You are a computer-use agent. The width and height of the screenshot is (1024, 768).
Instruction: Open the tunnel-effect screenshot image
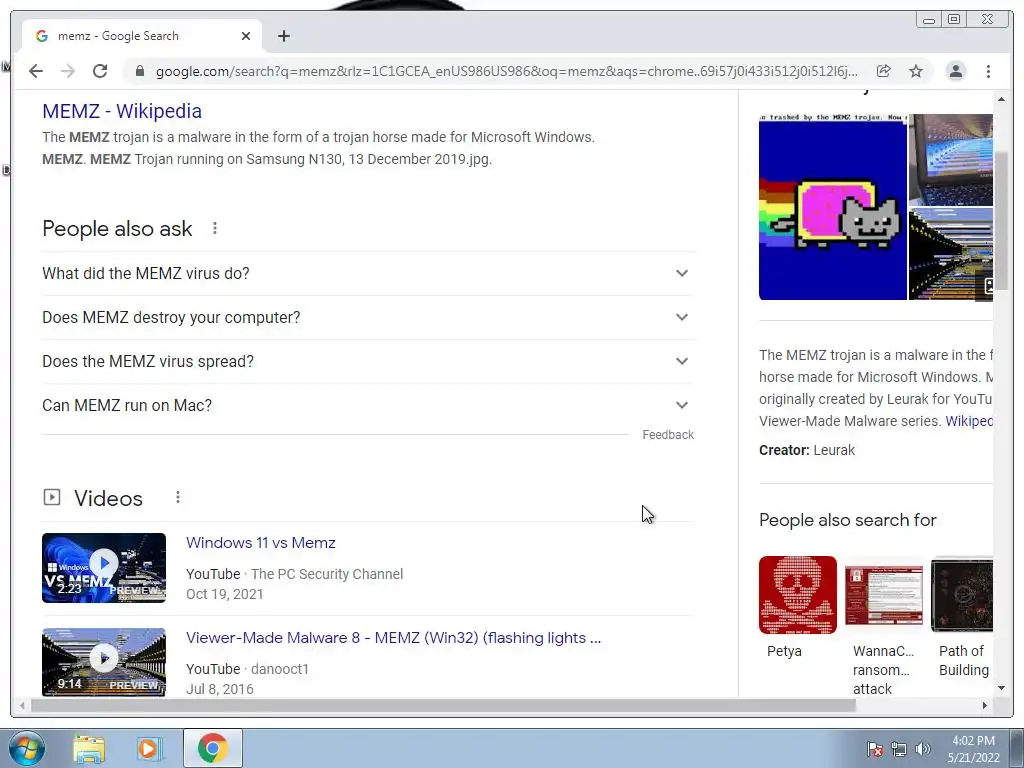(951, 254)
